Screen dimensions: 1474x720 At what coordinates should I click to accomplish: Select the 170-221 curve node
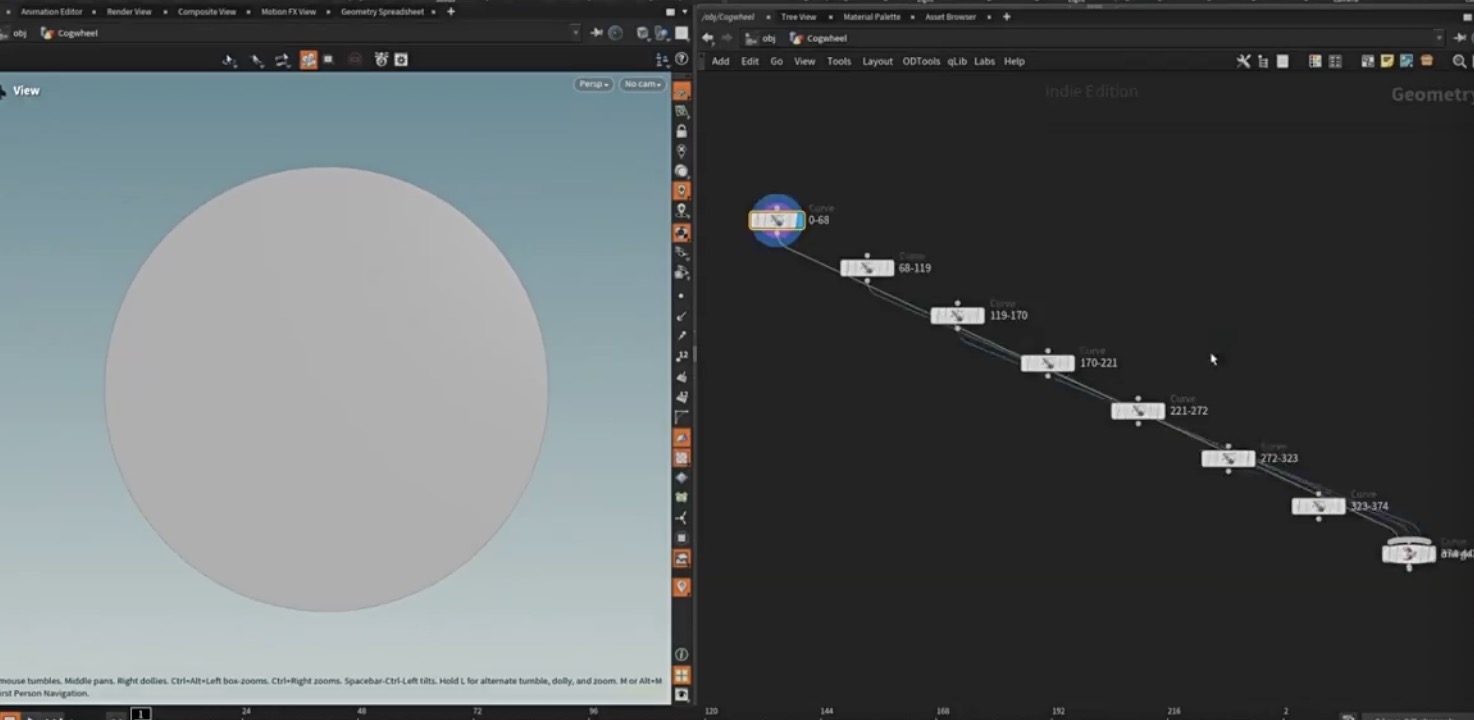1047,363
